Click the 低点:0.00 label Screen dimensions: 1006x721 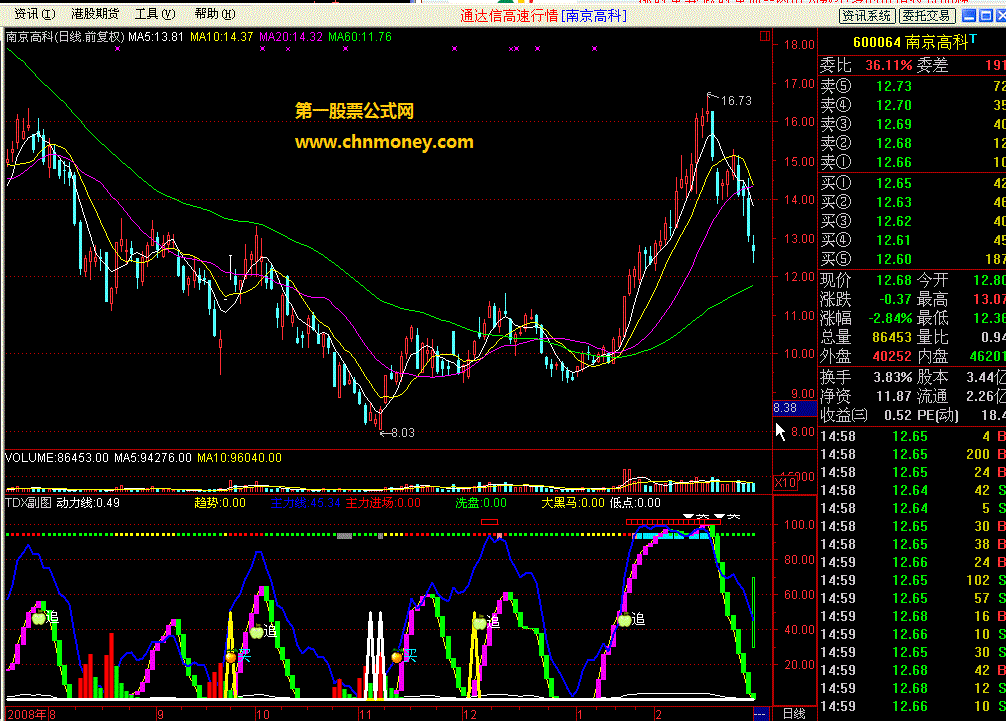635,503
